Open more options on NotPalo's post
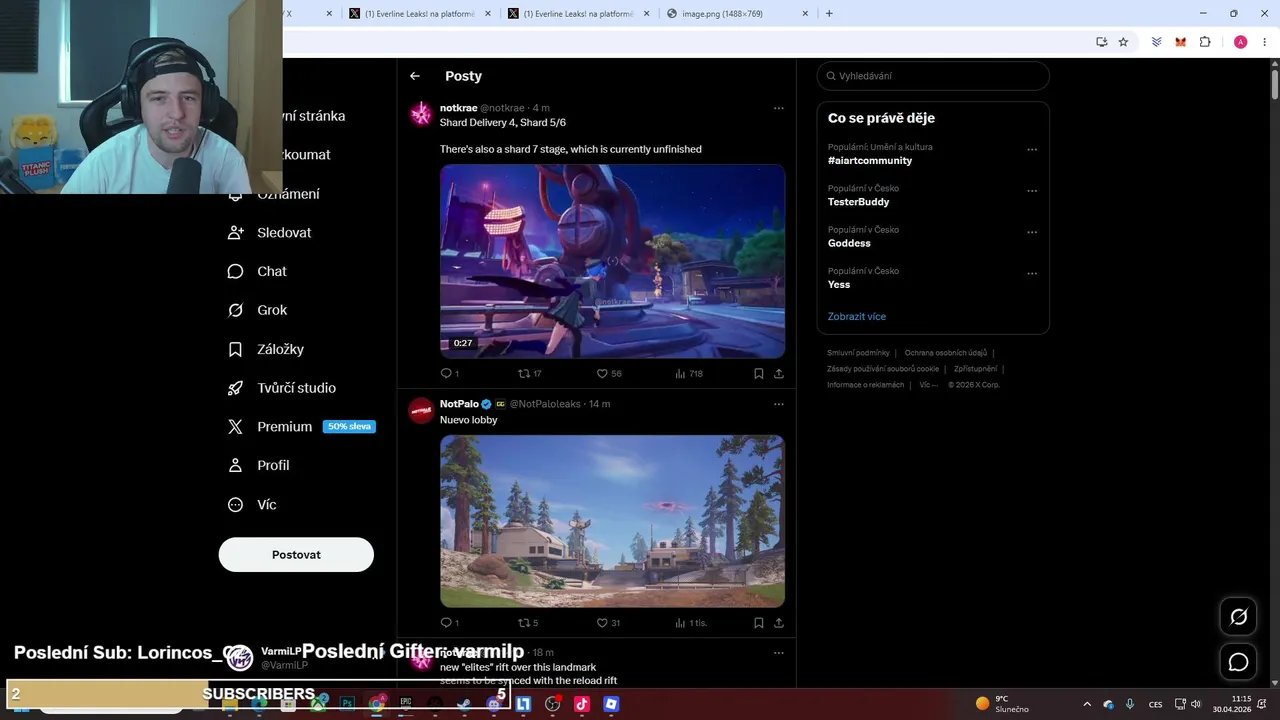The image size is (1280, 720). click(778, 404)
